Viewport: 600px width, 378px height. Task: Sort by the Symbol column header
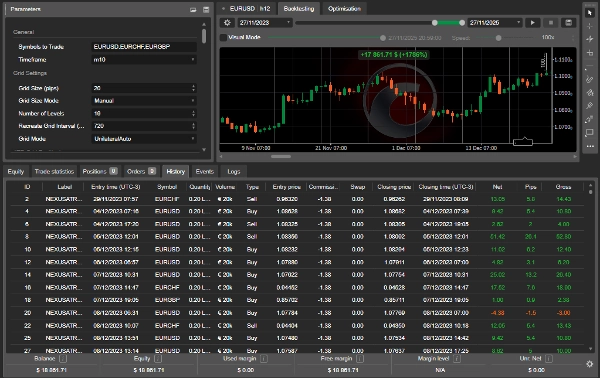click(x=167, y=187)
